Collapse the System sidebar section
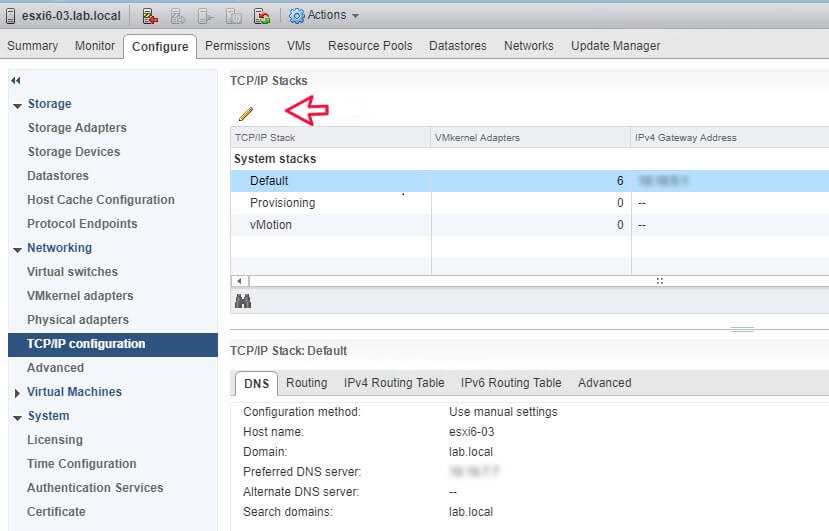This screenshot has height=531, width=829. tap(17, 417)
